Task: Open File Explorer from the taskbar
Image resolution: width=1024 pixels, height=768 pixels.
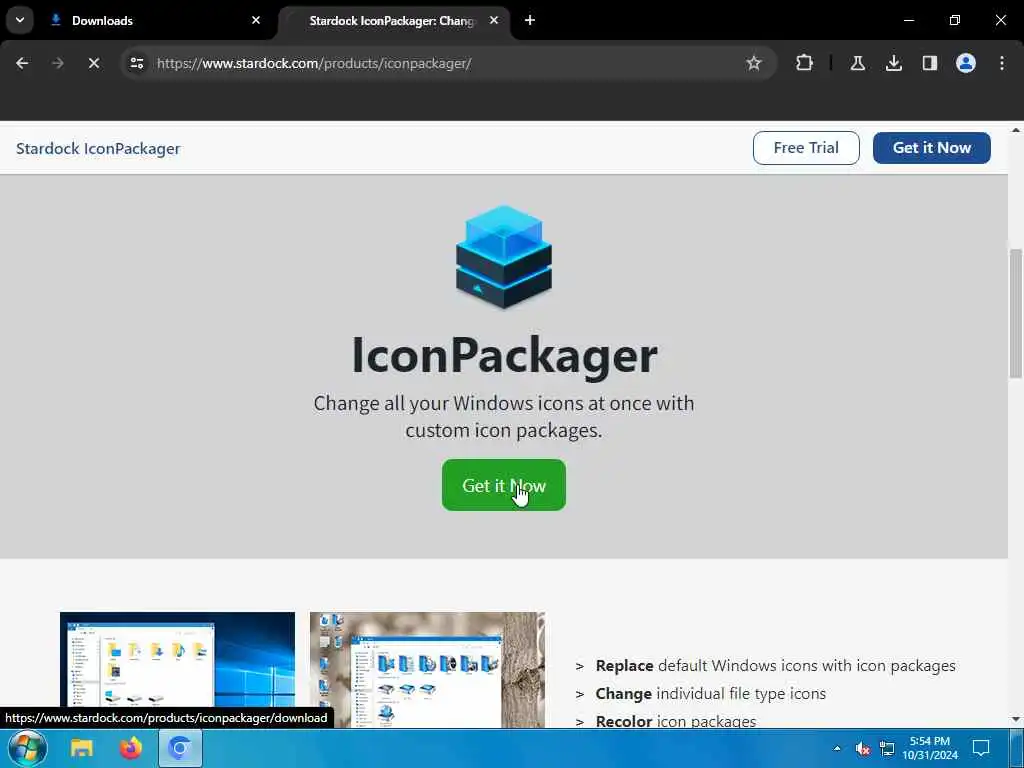Action: pyautogui.click(x=82, y=748)
